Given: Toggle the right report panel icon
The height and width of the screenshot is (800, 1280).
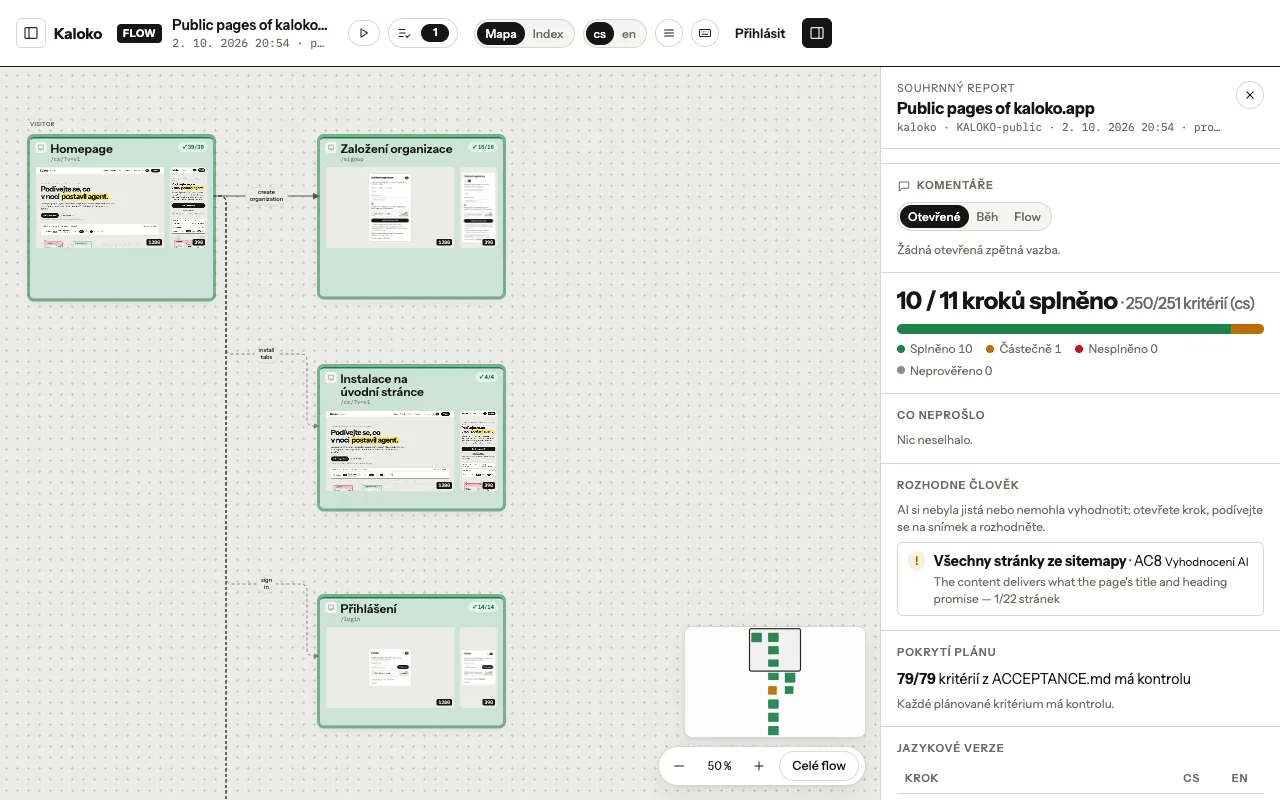Looking at the screenshot, I should 817,33.
